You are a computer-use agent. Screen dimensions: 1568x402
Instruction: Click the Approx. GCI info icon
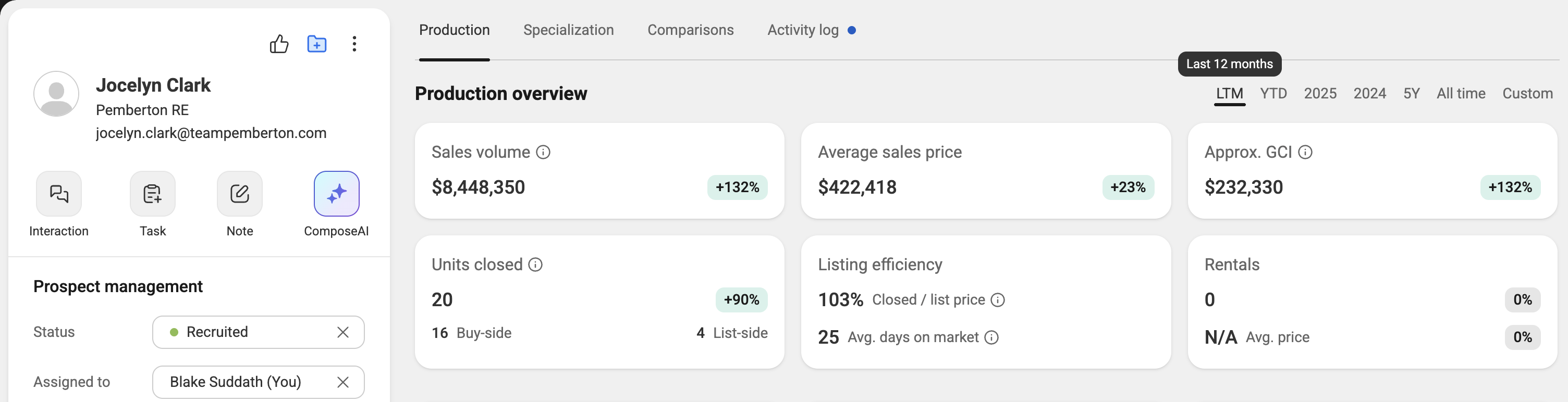[x=1305, y=152]
